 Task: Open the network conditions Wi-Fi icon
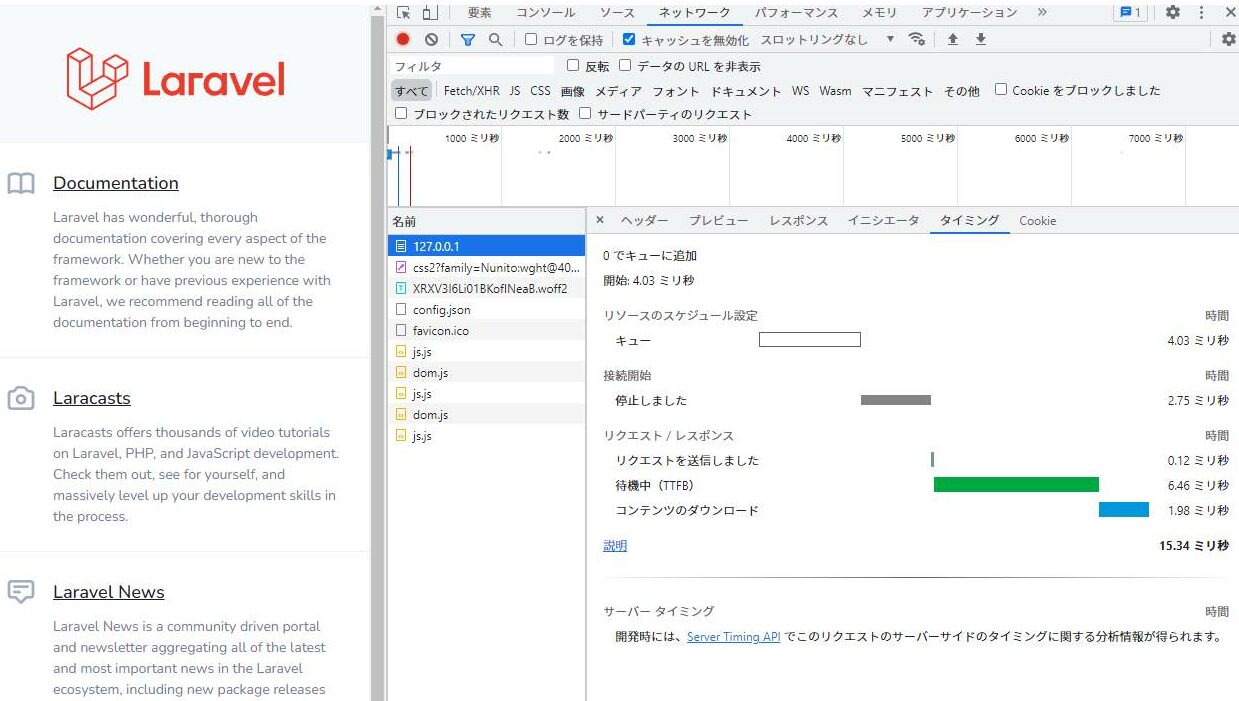pyautogui.click(x=917, y=40)
